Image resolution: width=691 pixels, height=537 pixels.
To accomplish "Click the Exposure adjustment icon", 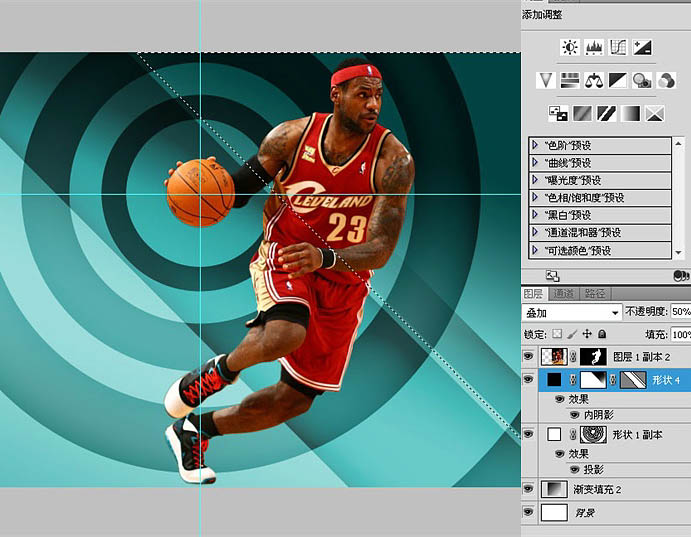I will pos(642,47).
